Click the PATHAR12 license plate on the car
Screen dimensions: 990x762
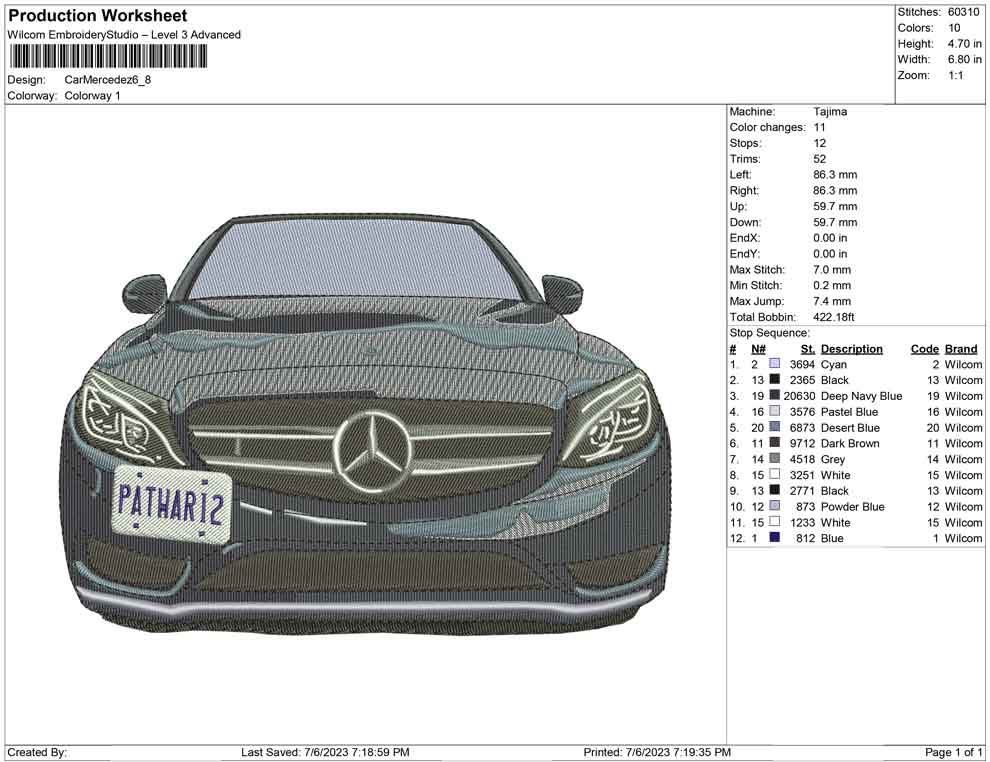pos(171,504)
